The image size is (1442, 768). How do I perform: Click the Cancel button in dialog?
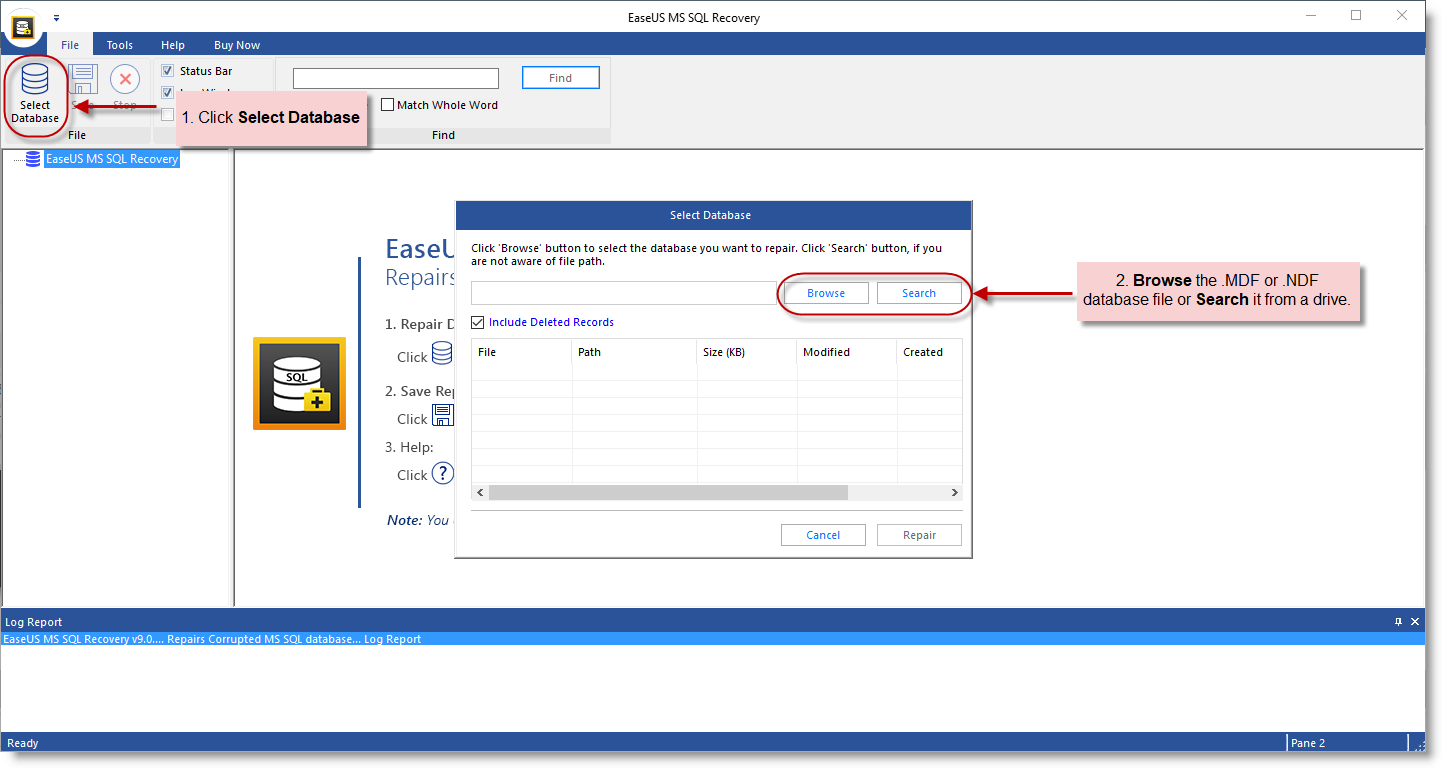coord(823,535)
